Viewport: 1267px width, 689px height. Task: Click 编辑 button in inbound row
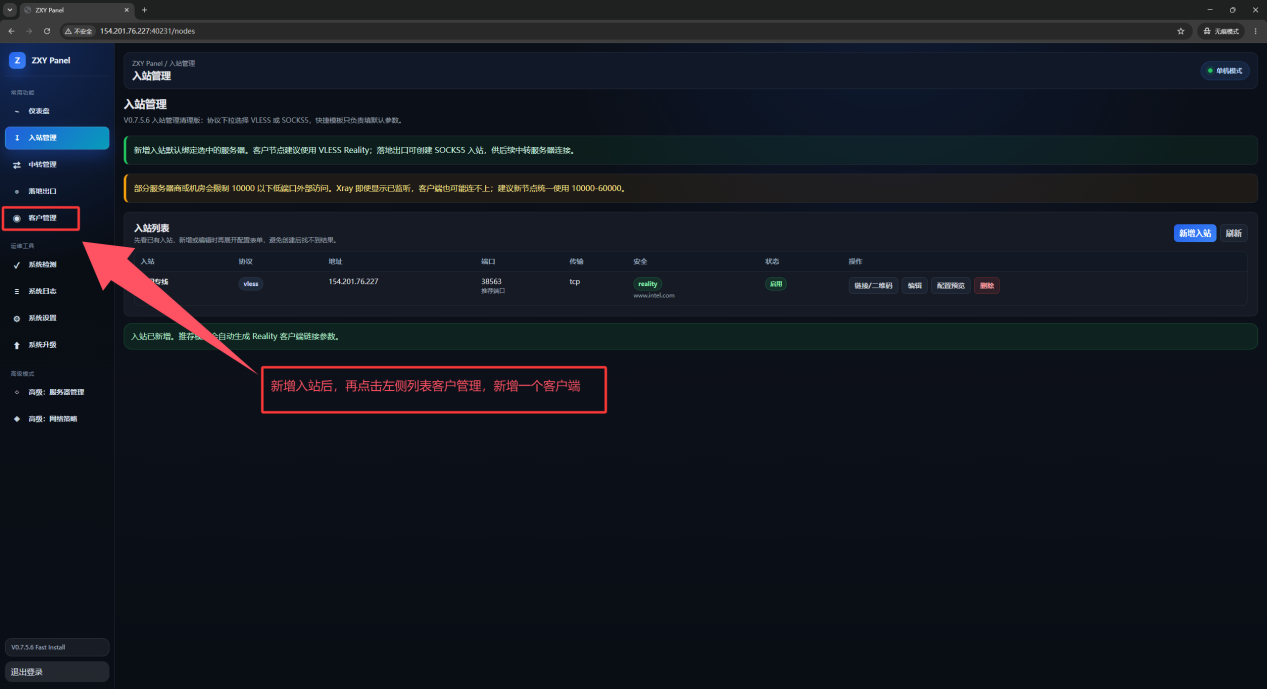[x=914, y=285]
